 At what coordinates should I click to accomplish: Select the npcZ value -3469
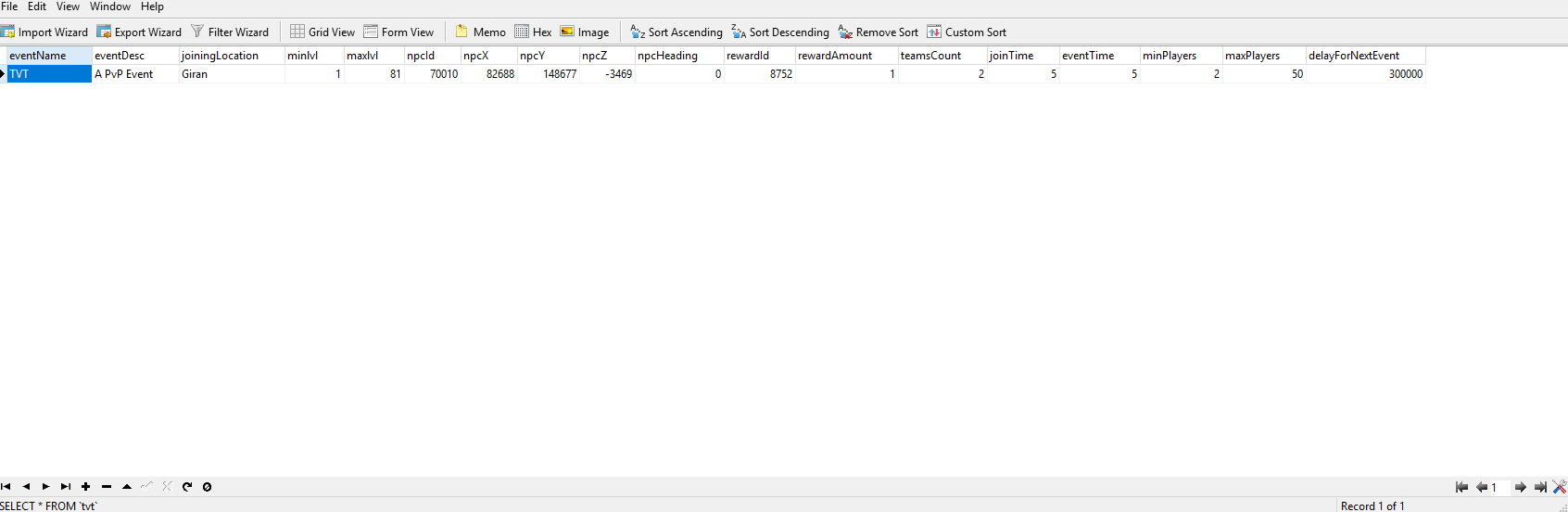[607, 74]
